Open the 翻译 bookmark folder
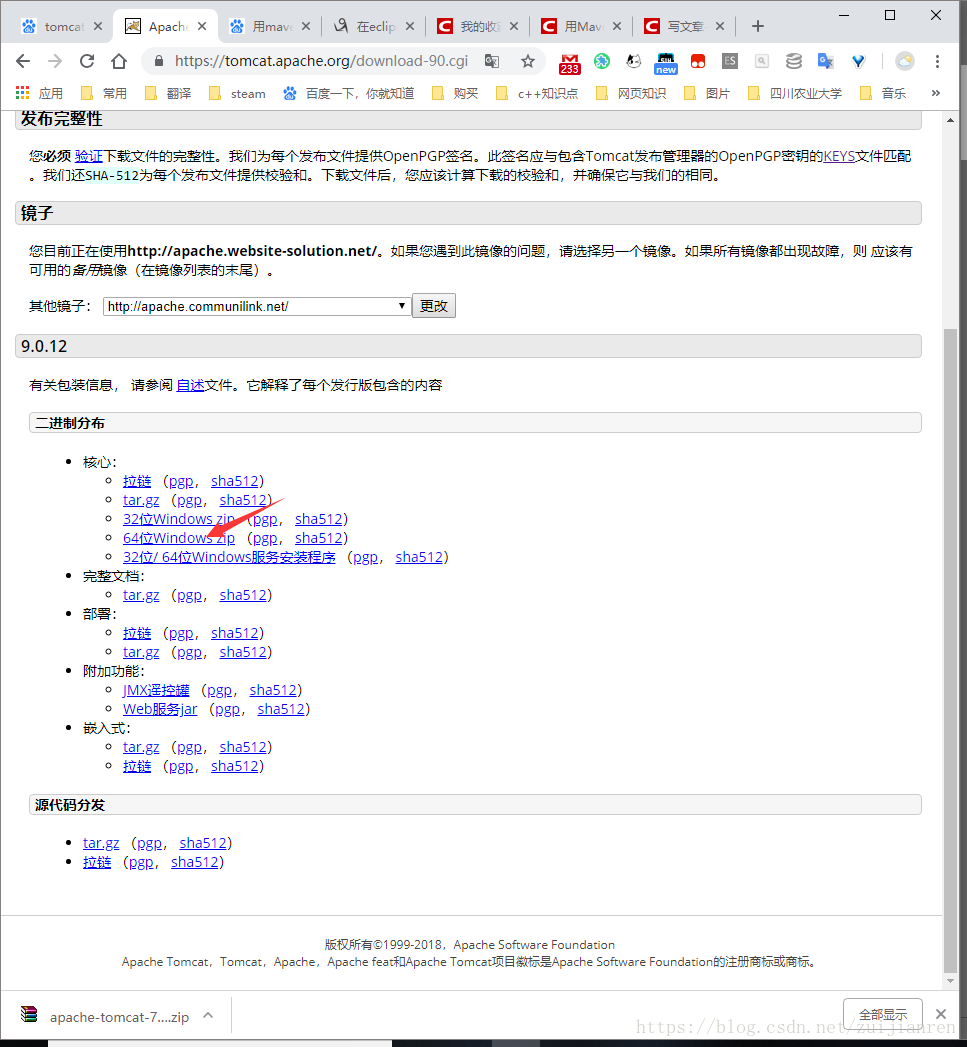The width and height of the screenshot is (967, 1047). click(168, 93)
